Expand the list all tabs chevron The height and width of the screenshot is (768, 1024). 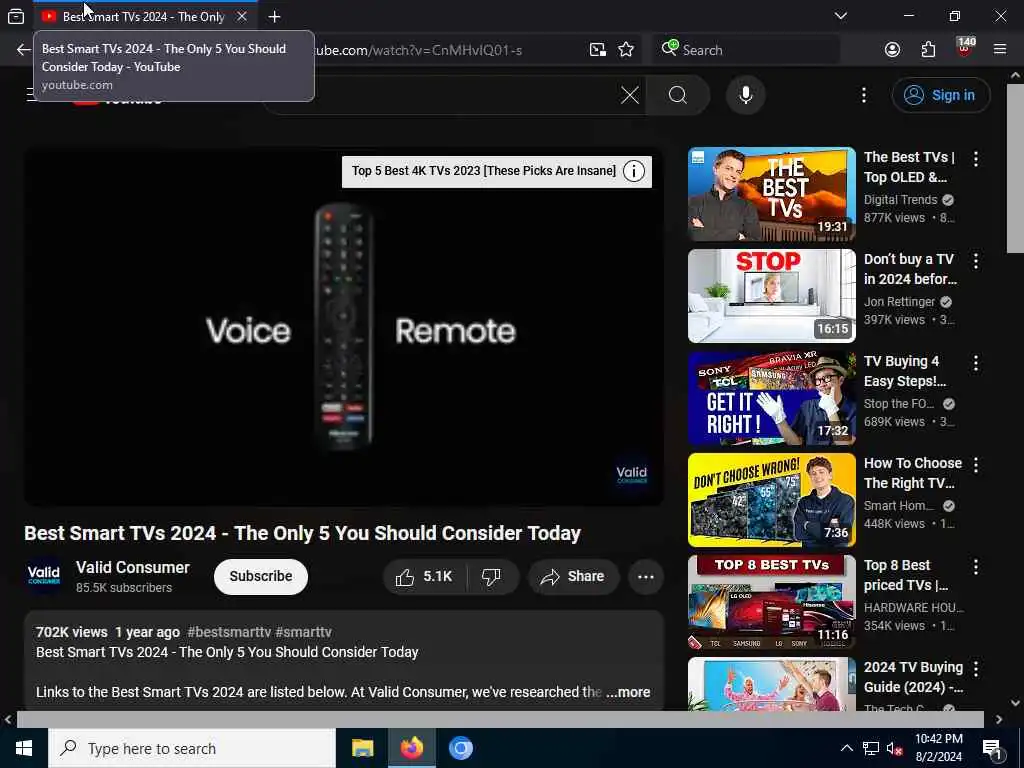coord(840,16)
